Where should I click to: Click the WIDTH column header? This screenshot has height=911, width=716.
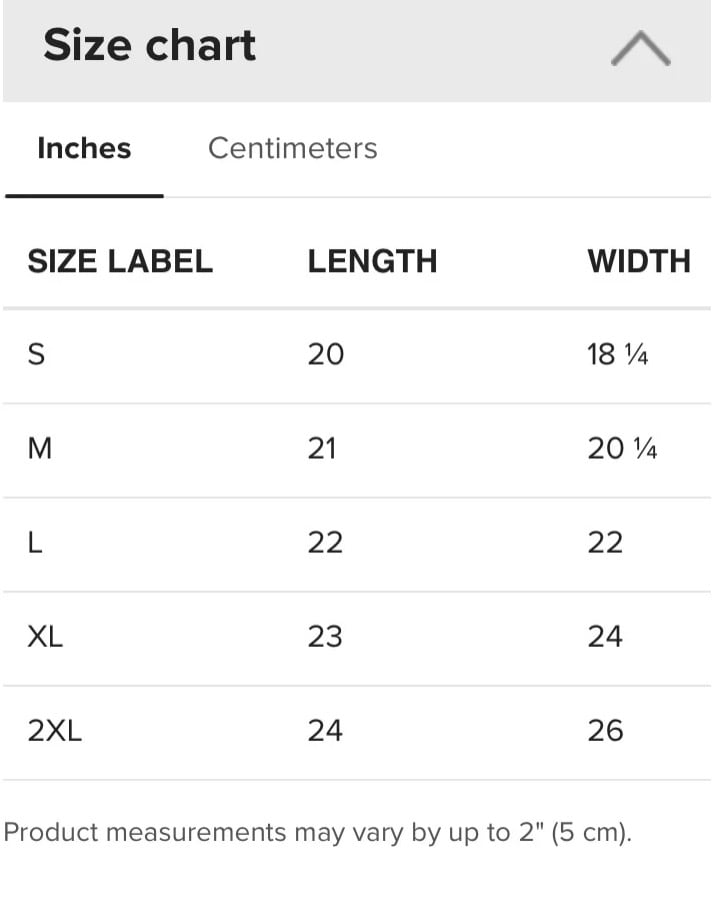click(639, 262)
